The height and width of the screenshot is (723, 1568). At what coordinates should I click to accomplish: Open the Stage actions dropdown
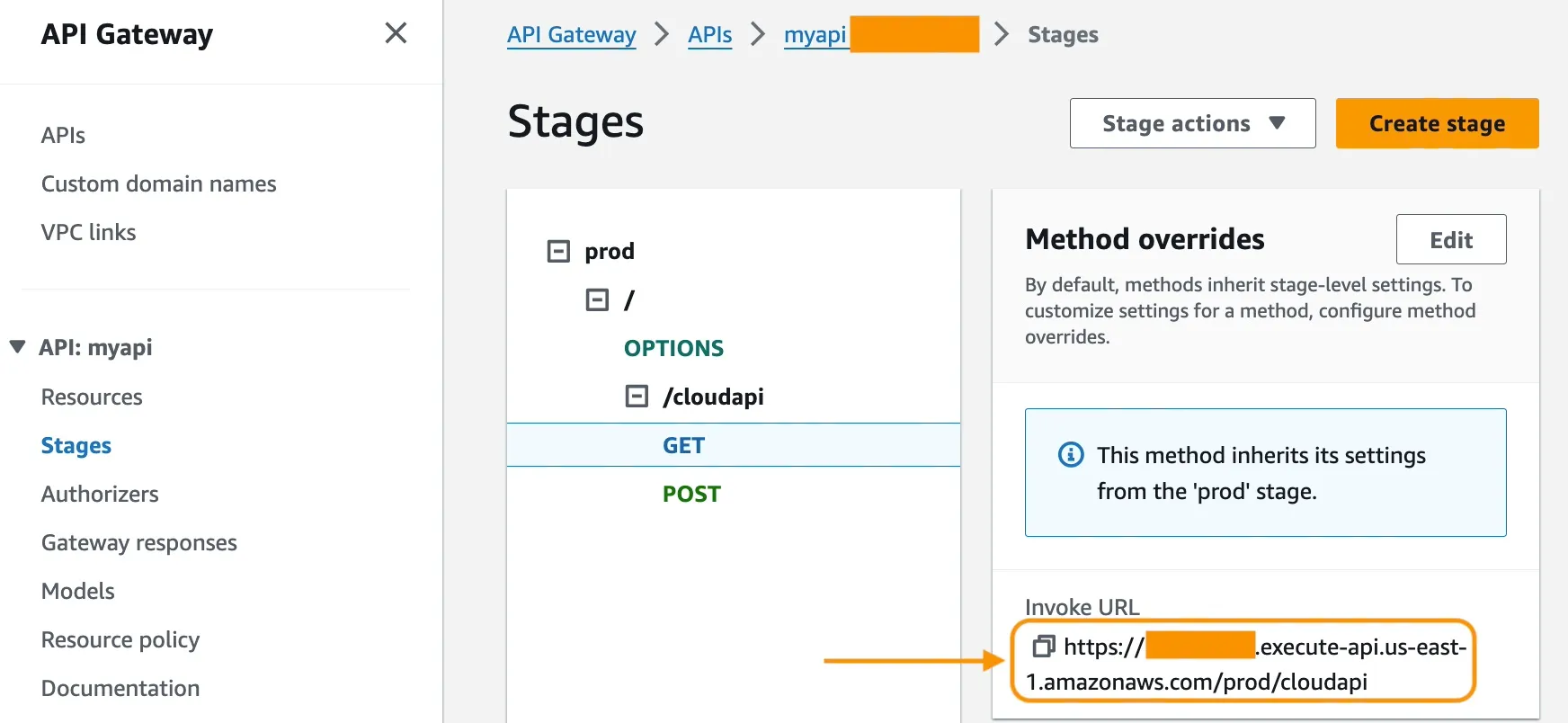1192,123
